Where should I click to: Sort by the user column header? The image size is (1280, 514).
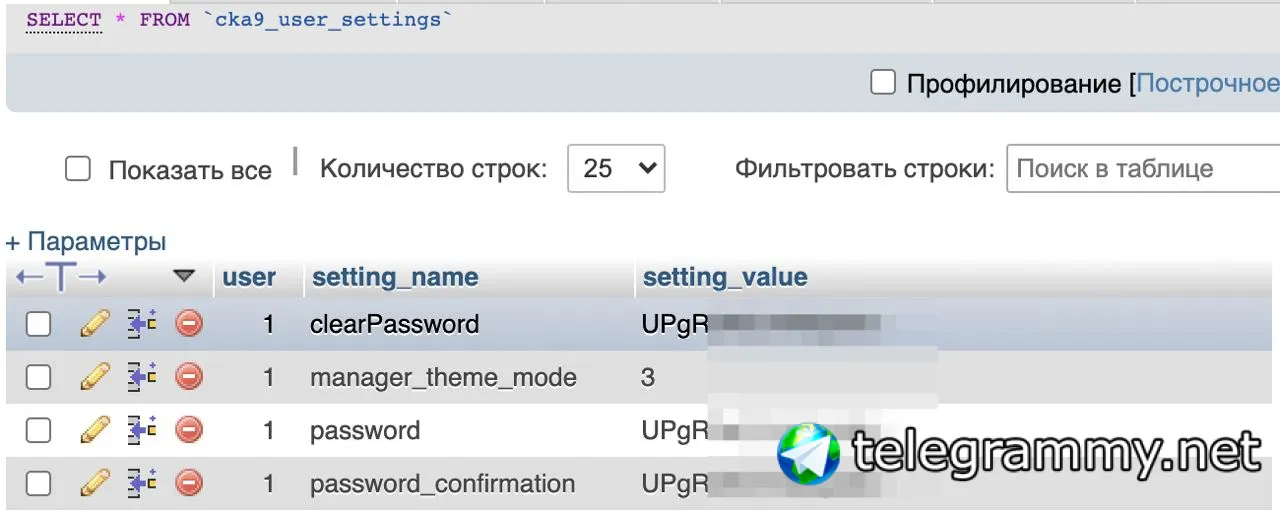[249, 277]
